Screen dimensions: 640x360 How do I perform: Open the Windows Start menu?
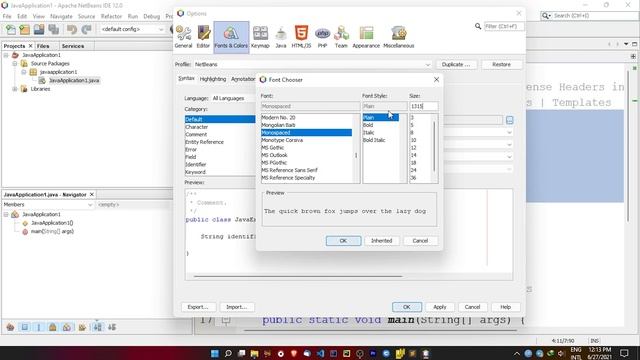(x=215, y=353)
